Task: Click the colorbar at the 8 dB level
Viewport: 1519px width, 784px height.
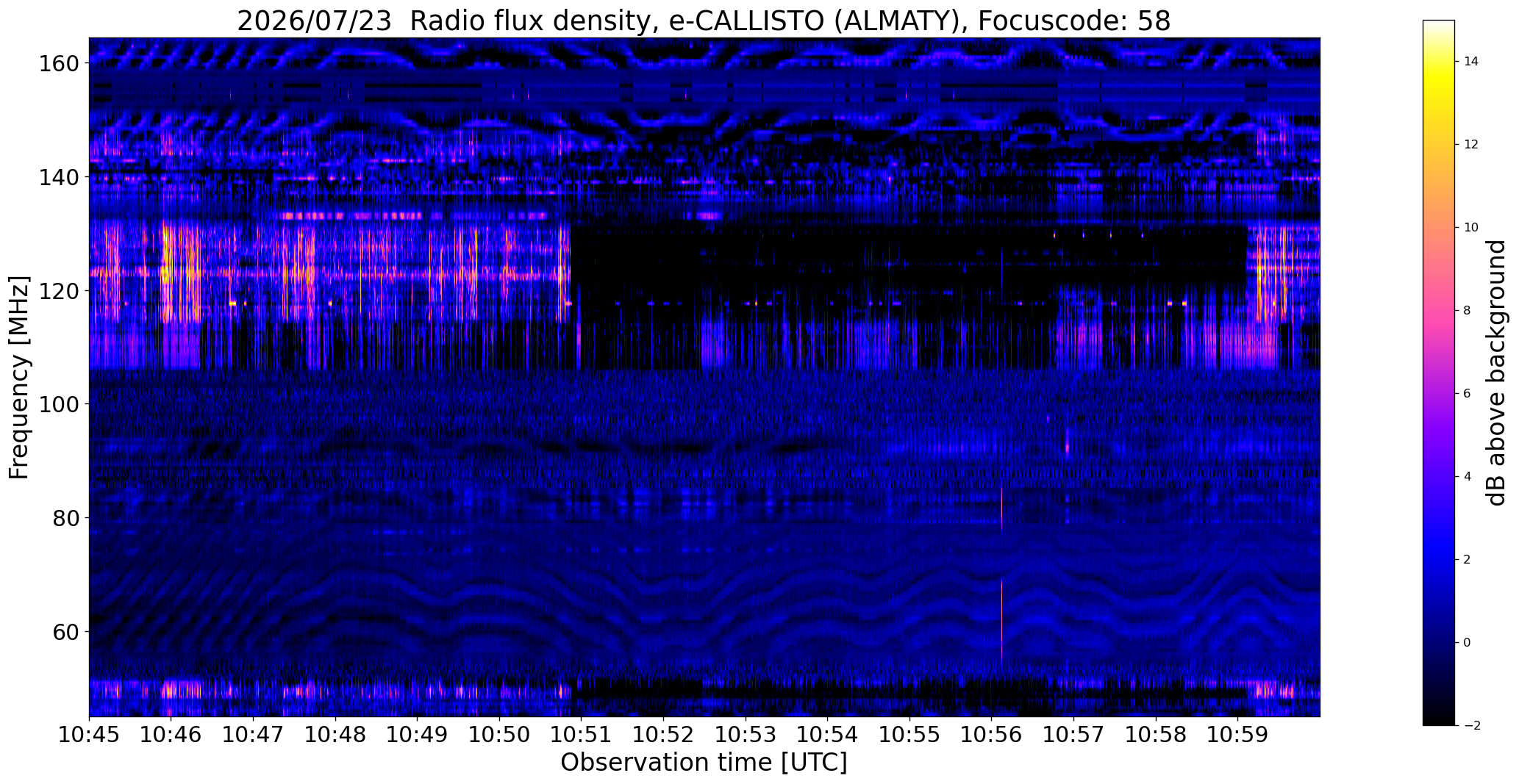Action: click(1438, 311)
